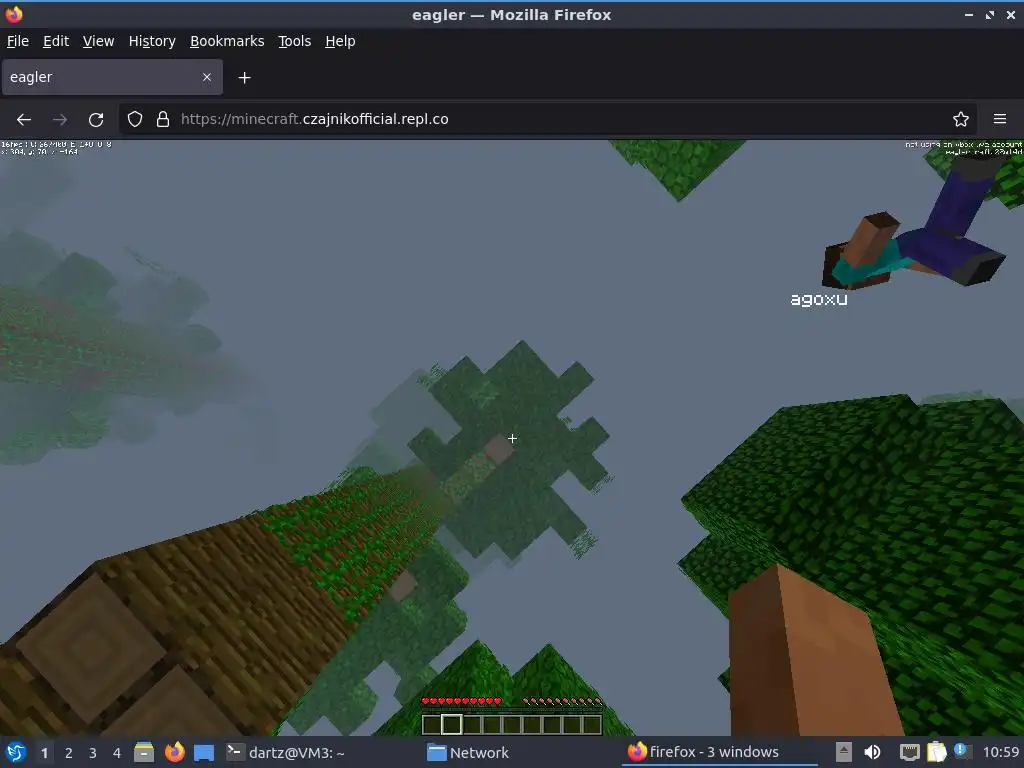Open the History menu
The height and width of the screenshot is (768, 1024).
152,41
